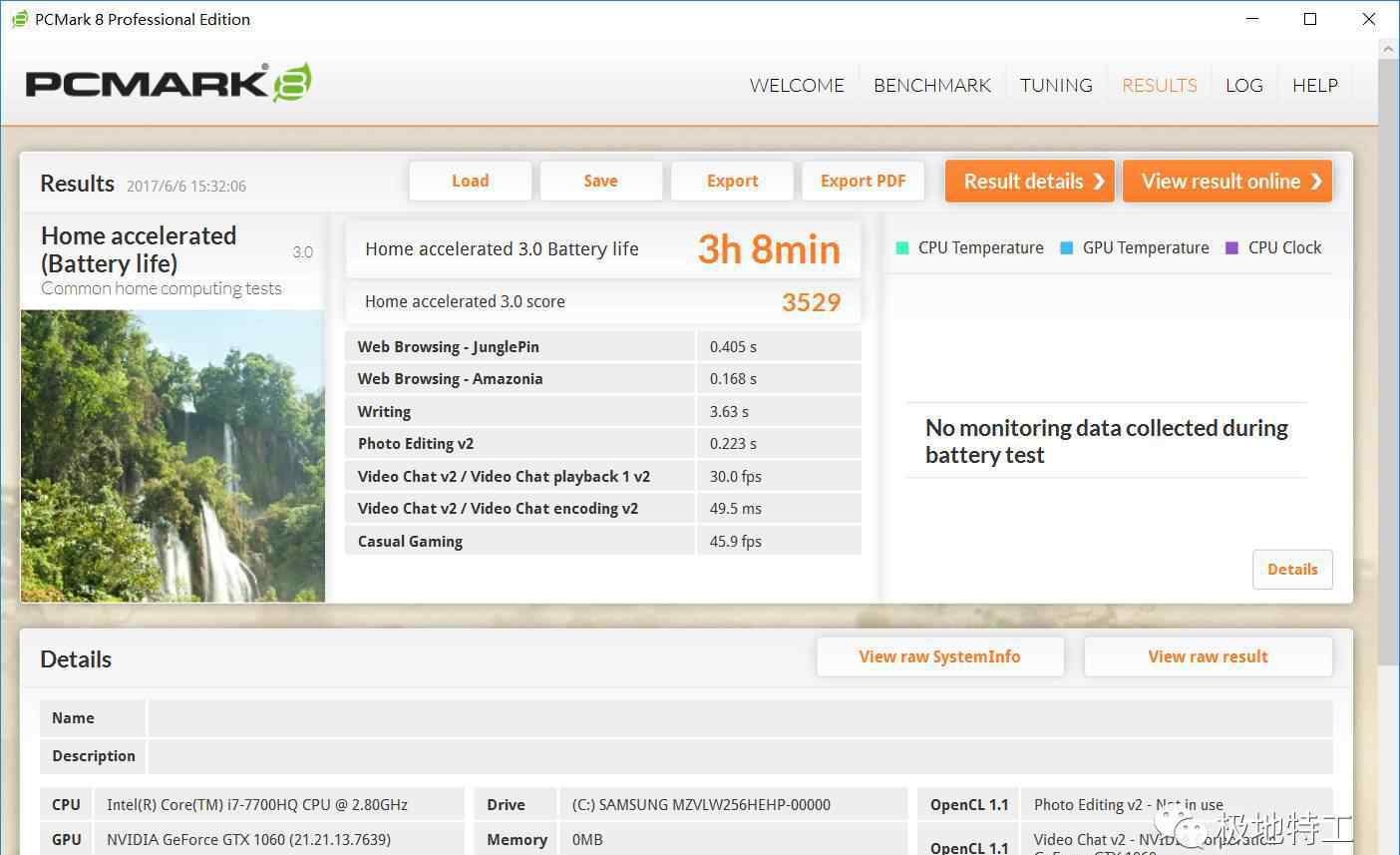Viewport: 1400px width, 855px height.
Task: Click View result online
Action: pyautogui.click(x=1227, y=181)
